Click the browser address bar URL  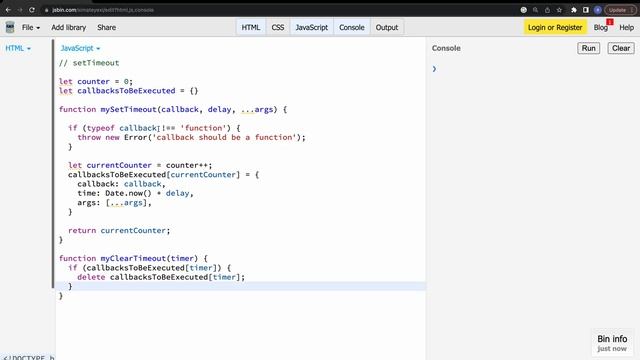coord(103,10)
